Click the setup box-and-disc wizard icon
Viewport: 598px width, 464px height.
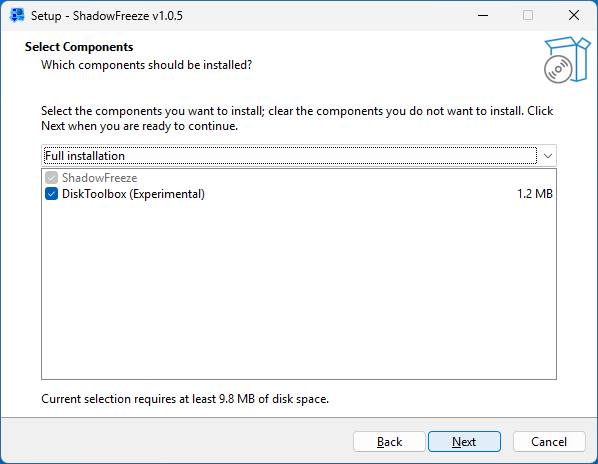(x=567, y=60)
